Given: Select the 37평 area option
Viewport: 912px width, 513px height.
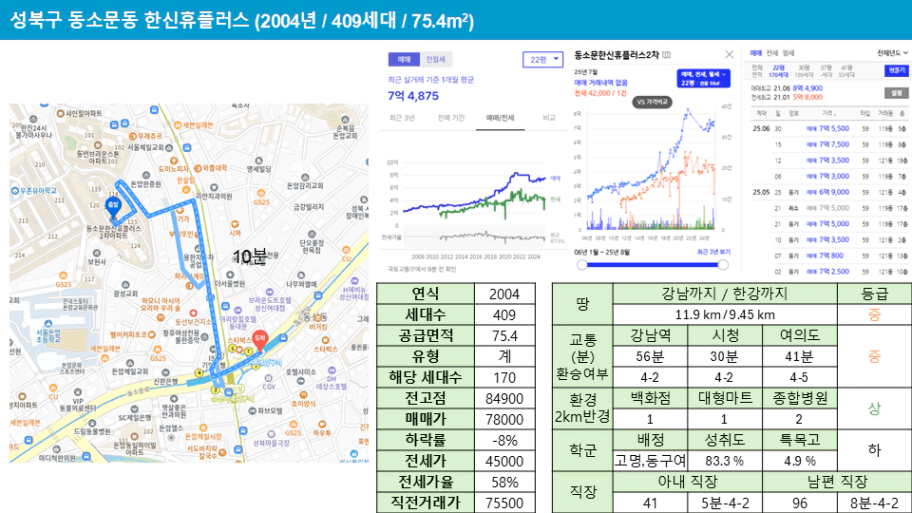Looking at the screenshot, I should coord(825,71).
